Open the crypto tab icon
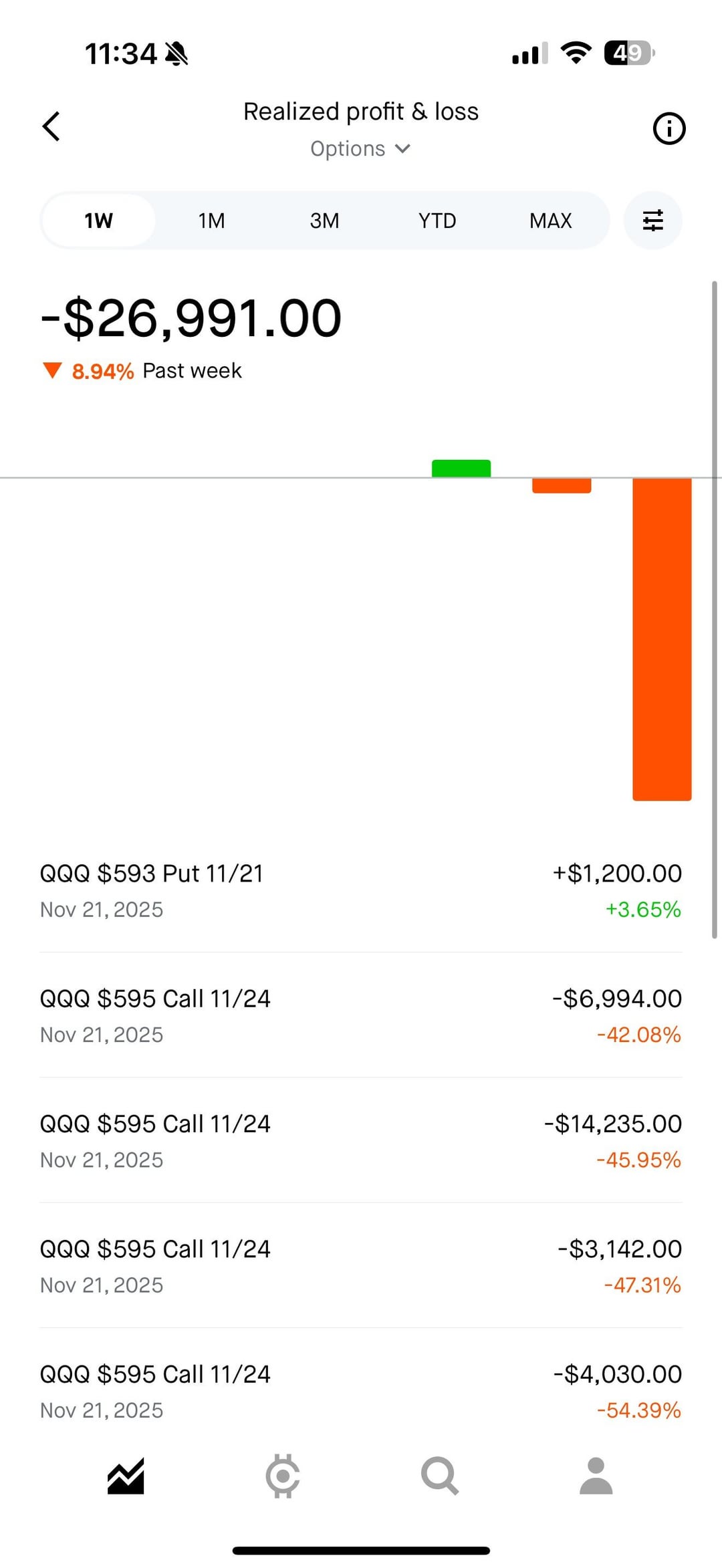722x1568 pixels. pyautogui.click(x=282, y=1476)
